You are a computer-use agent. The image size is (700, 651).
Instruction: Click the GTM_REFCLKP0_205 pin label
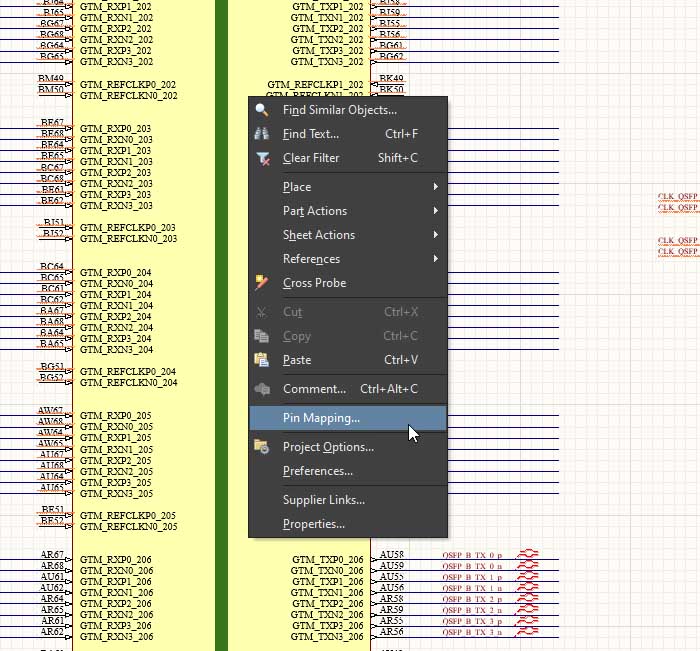point(128,516)
